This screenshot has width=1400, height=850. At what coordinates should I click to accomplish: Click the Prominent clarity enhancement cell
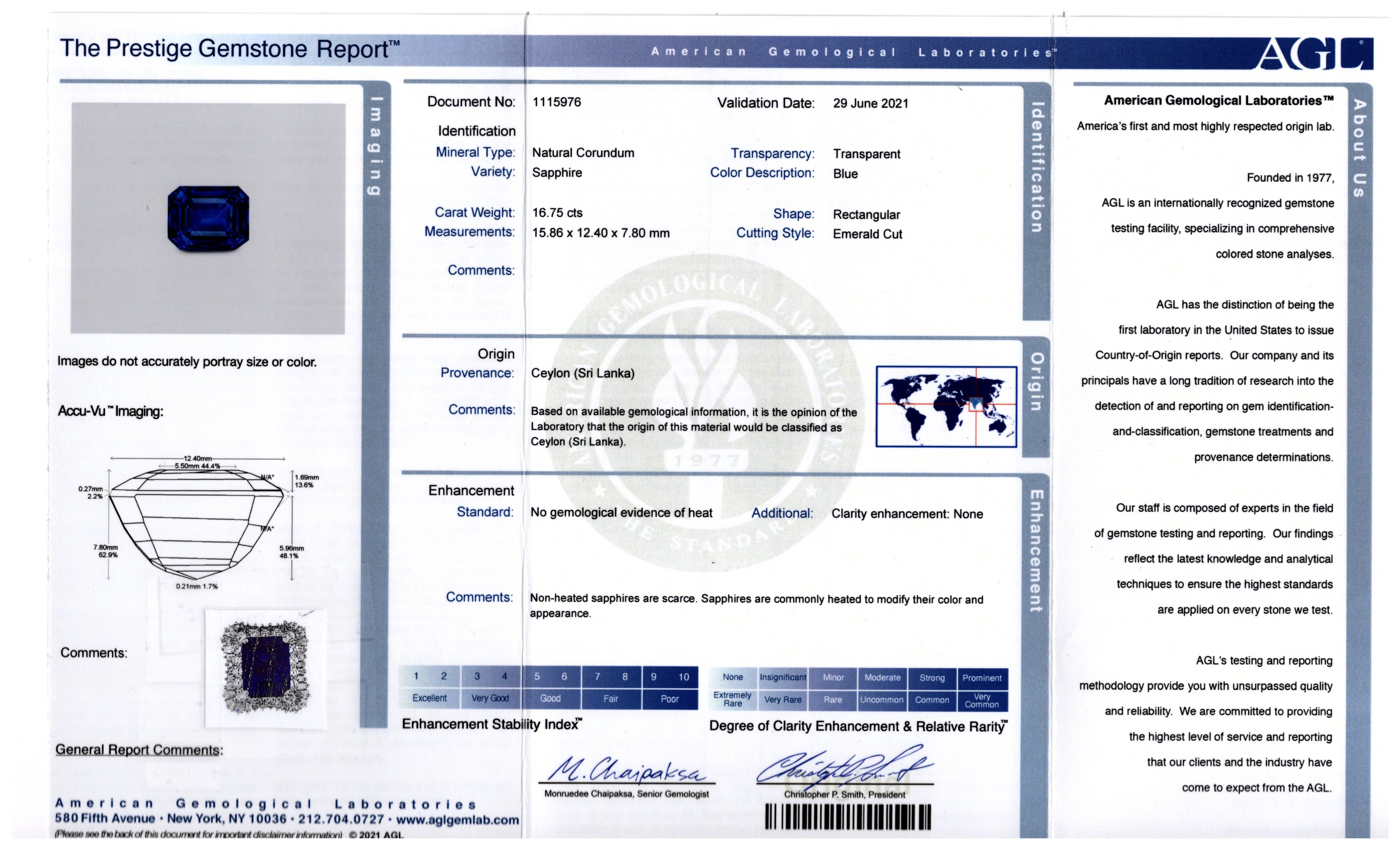click(982, 678)
